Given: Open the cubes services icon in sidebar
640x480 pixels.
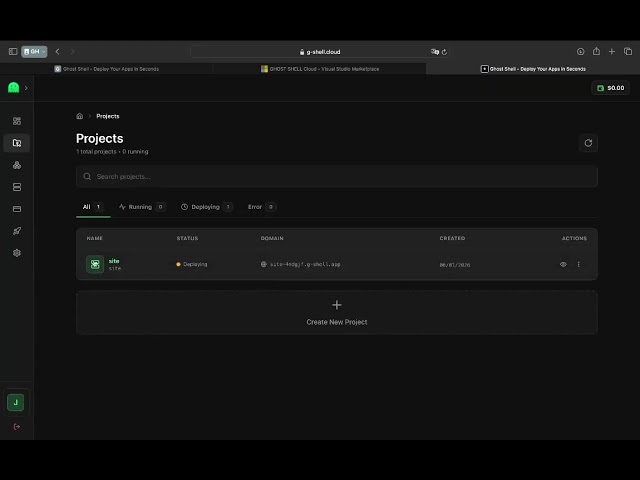Looking at the screenshot, I should 17,165.
